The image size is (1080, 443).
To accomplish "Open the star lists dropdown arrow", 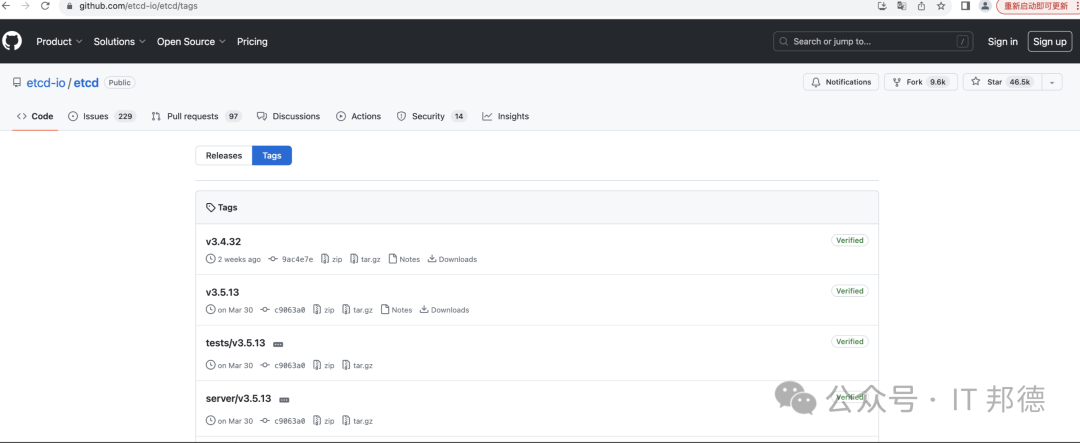I will click(x=1052, y=82).
